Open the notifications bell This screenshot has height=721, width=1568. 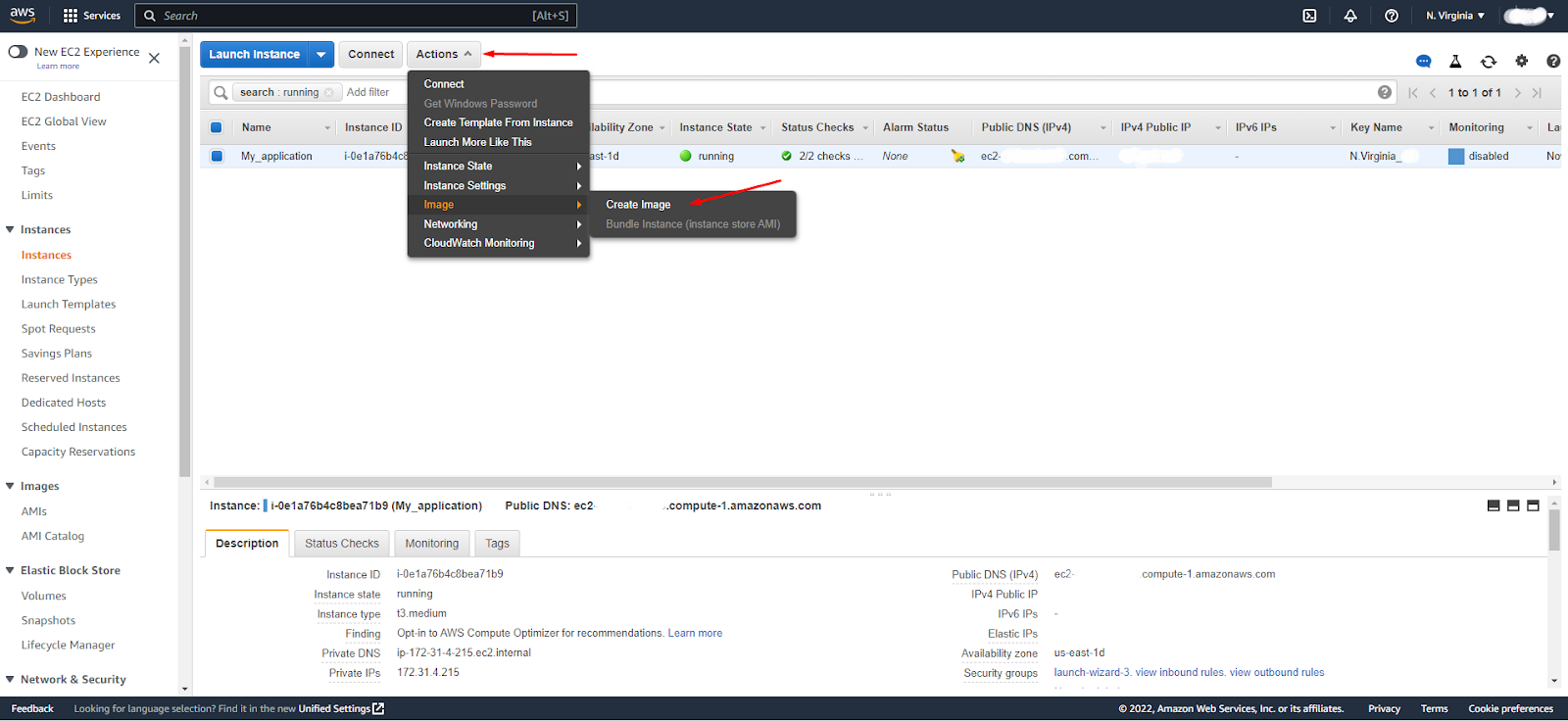(x=1350, y=16)
